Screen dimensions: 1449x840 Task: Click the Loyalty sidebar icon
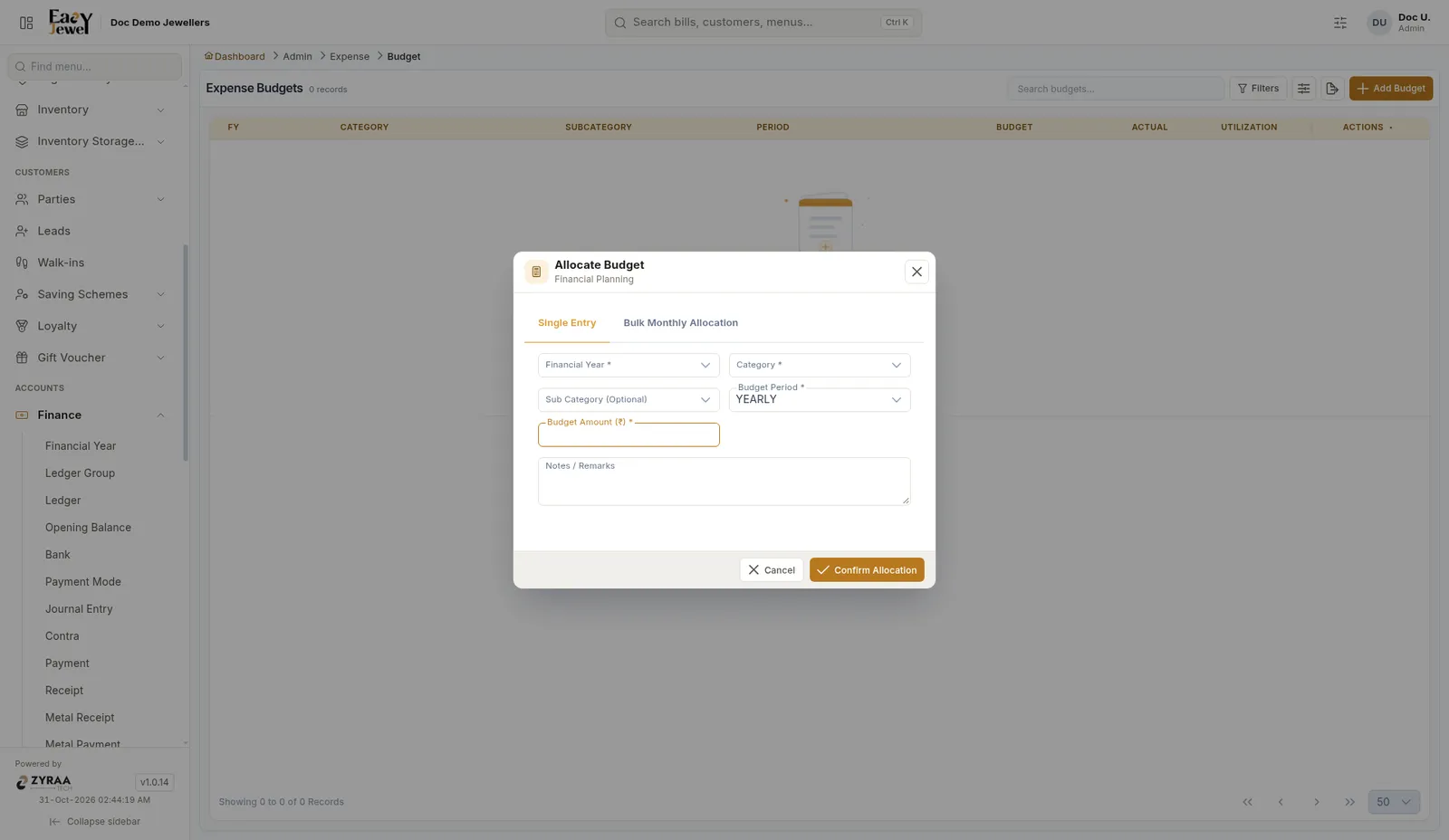point(22,326)
